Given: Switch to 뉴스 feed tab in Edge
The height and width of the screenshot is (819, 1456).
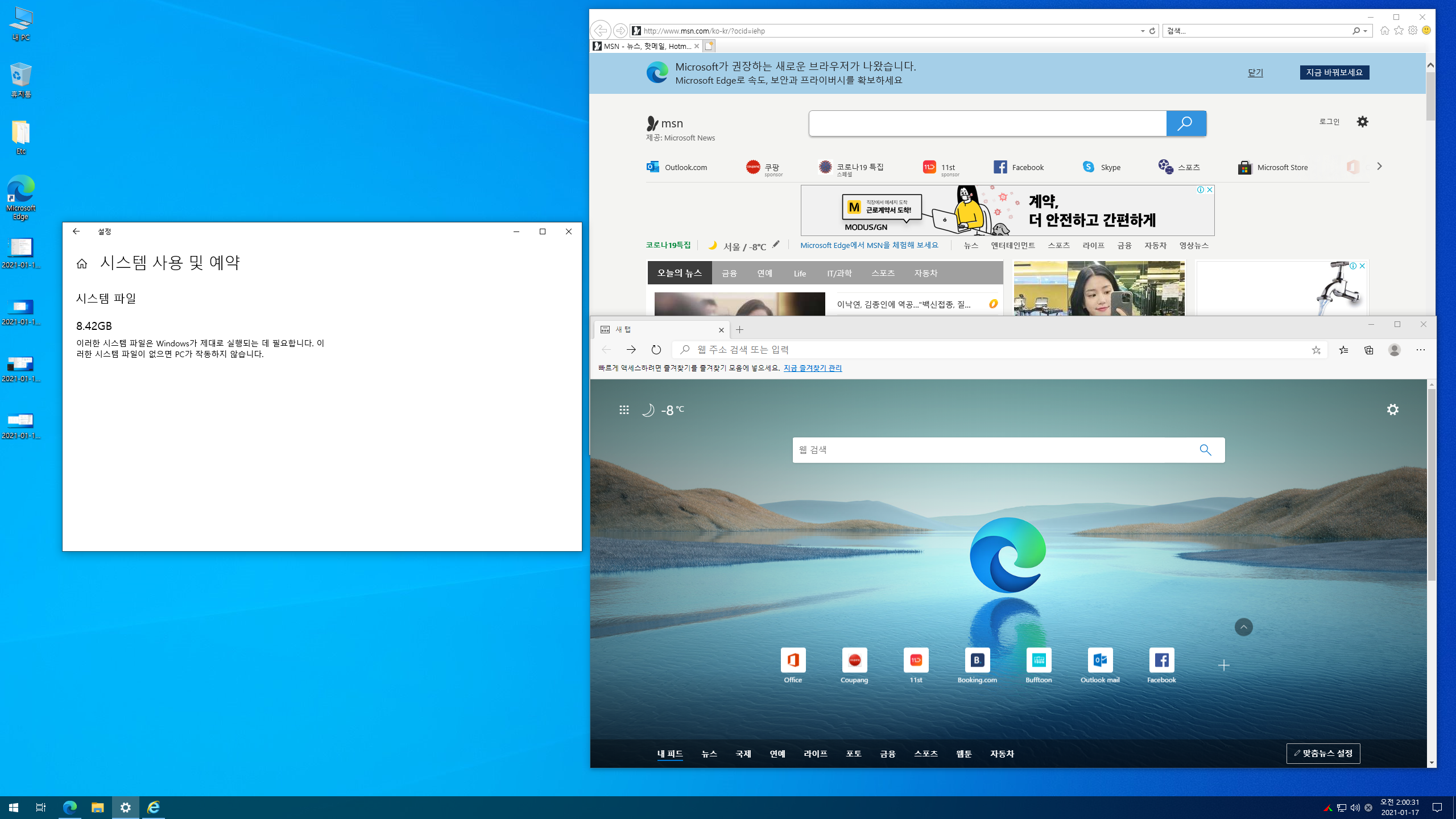Looking at the screenshot, I should [709, 754].
